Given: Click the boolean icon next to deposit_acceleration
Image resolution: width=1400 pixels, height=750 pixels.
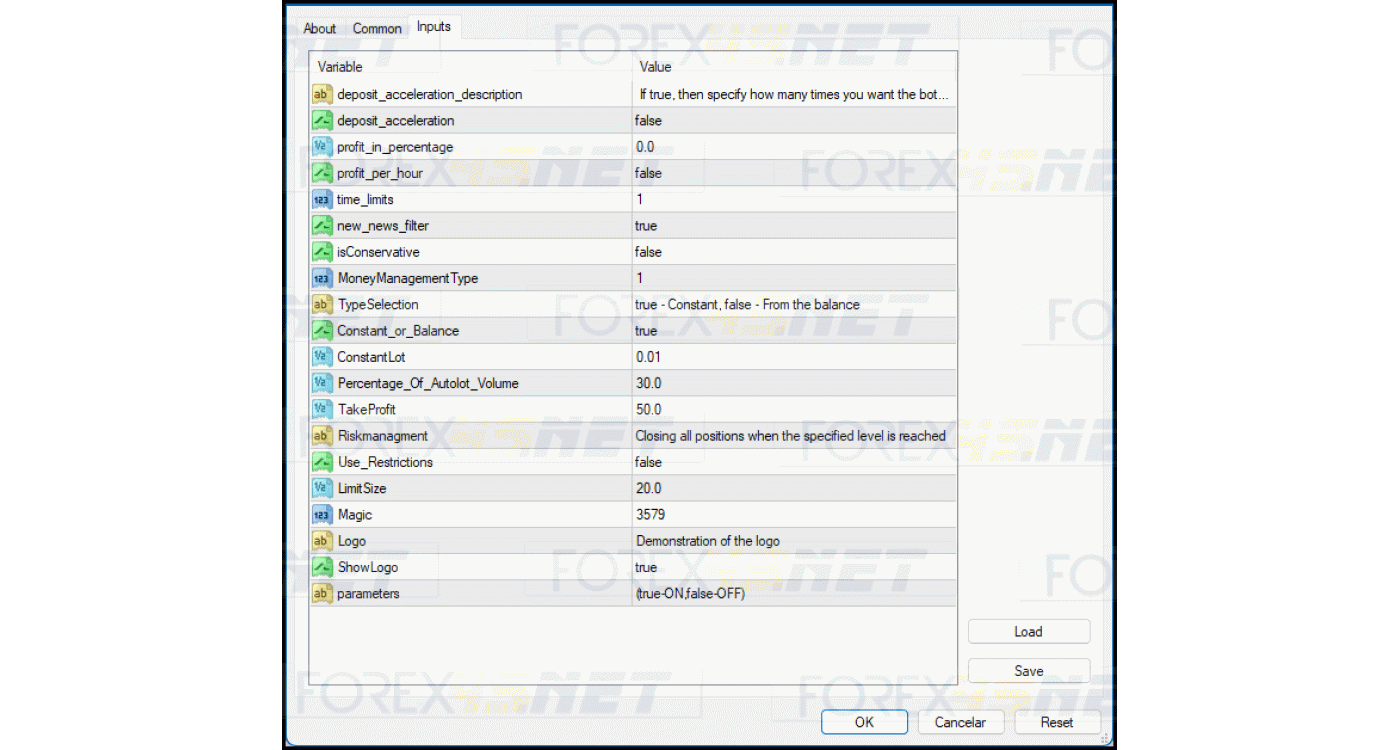Looking at the screenshot, I should [321, 121].
